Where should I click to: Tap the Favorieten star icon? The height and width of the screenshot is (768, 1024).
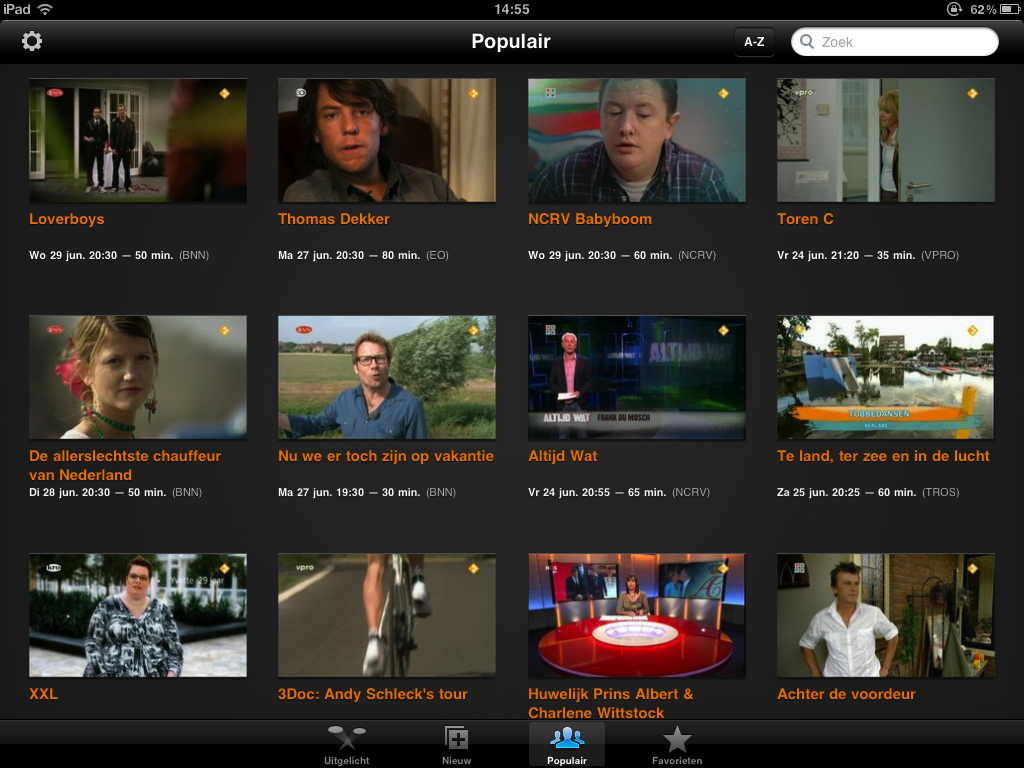point(677,740)
